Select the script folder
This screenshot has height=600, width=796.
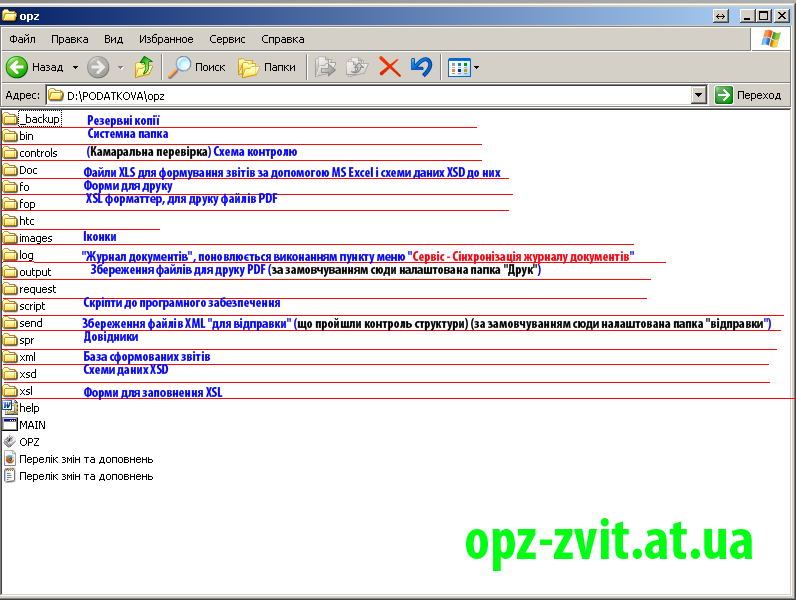point(24,306)
